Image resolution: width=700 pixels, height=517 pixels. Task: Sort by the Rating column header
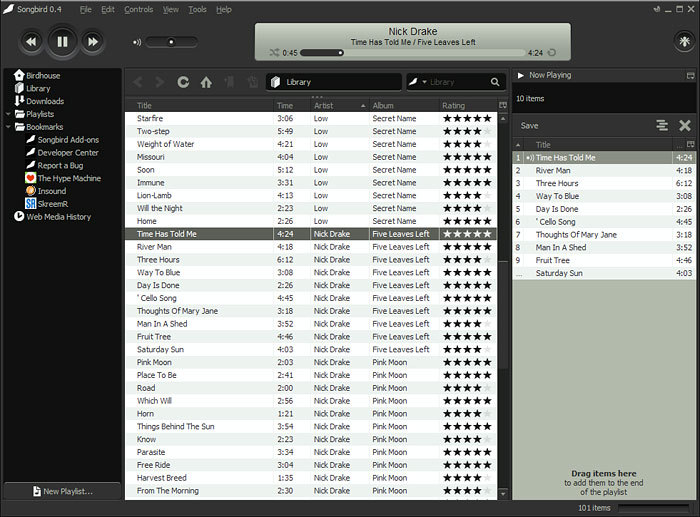[x=468, y=106]
